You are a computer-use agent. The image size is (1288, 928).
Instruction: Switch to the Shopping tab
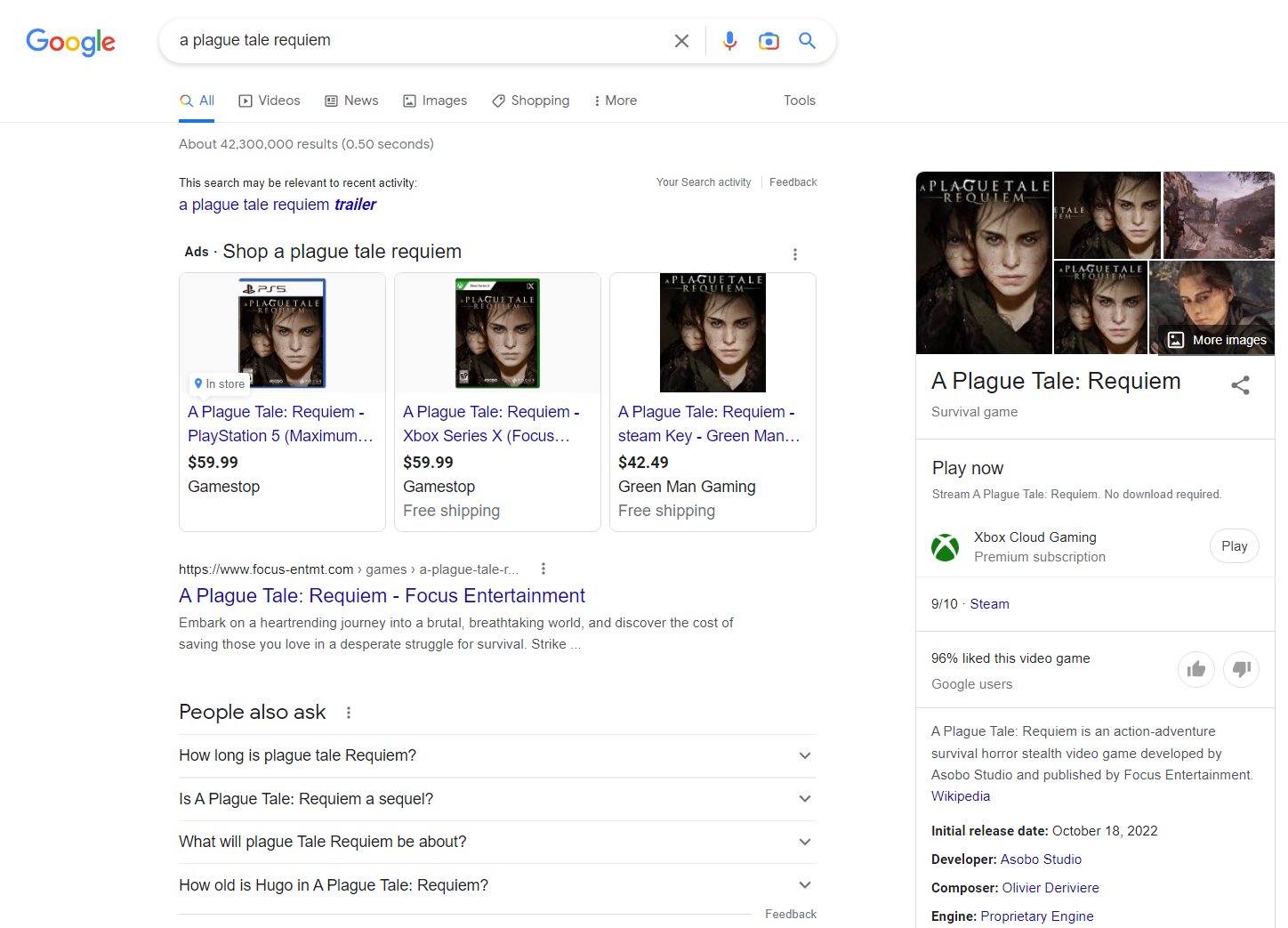pos(531,101)
